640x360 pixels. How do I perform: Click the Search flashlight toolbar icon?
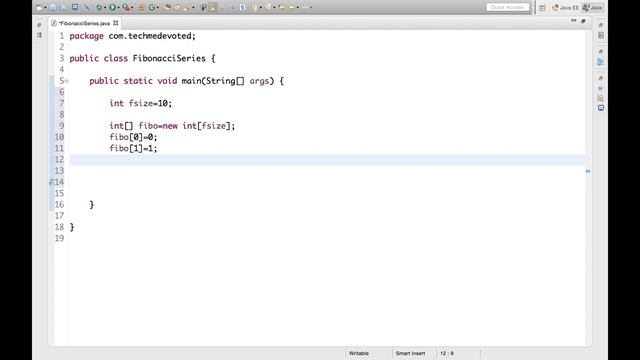click(187, 7)
